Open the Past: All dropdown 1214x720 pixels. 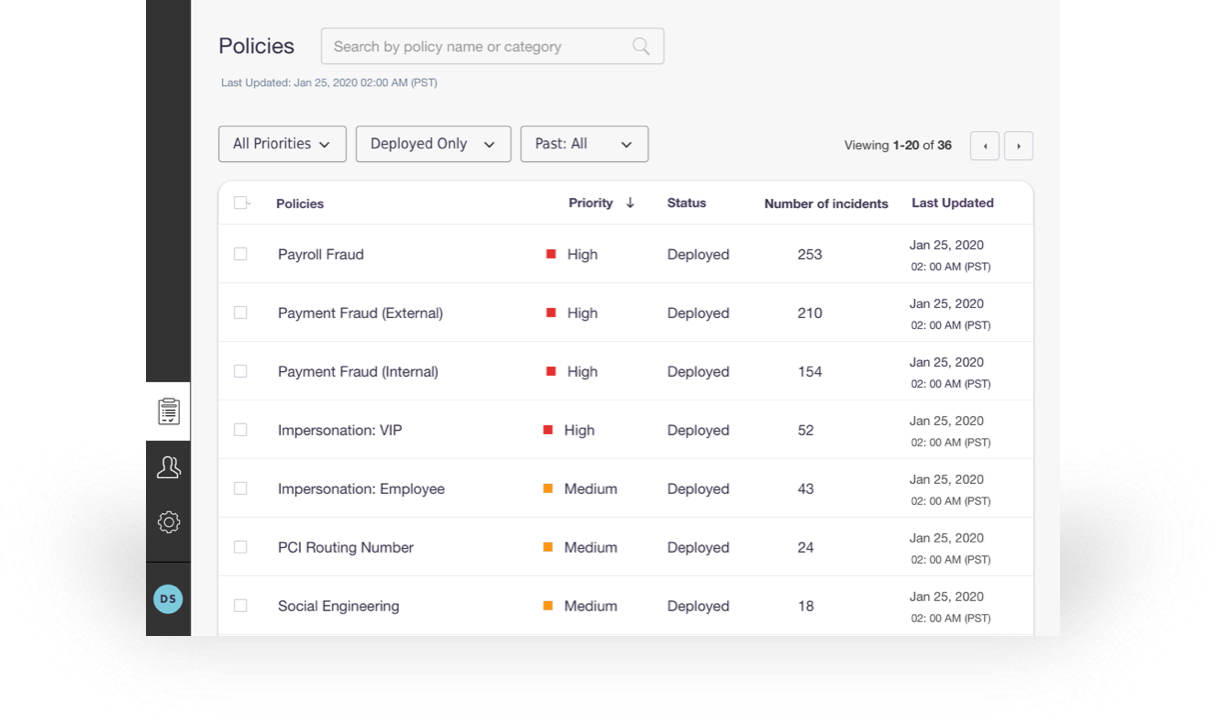click(x=584, y=144)
